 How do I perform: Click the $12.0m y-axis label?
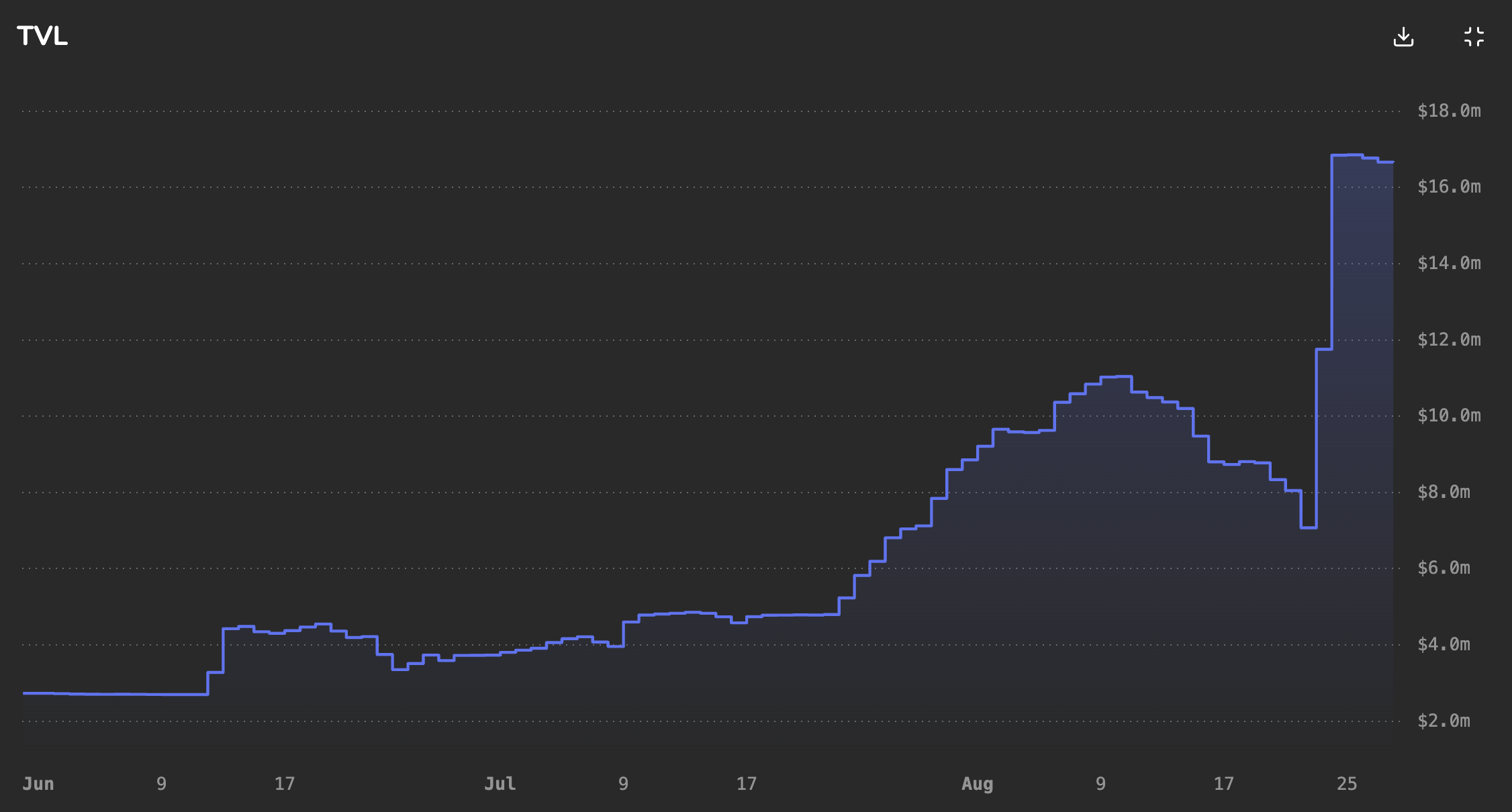click(x=1449, y=340)
